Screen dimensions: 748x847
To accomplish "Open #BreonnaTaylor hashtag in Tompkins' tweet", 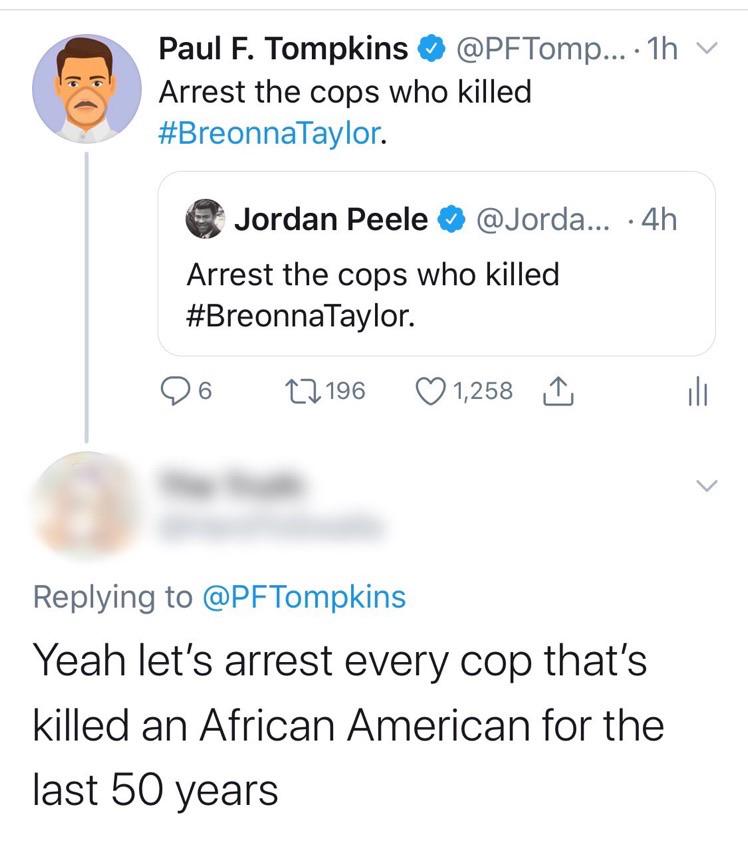I will click(x=270, y=135).
